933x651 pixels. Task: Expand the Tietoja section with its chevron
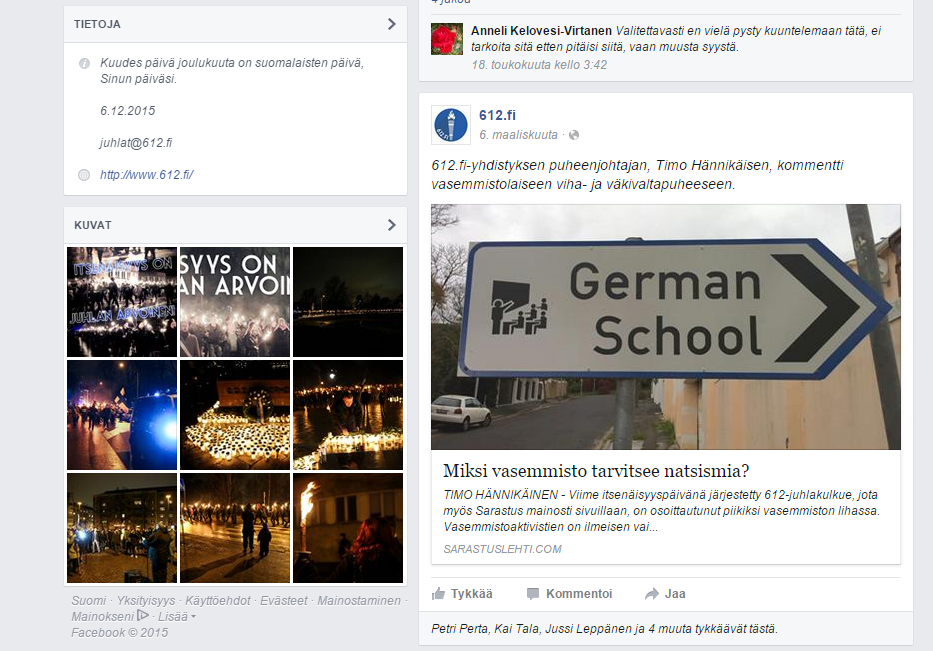[391, 24]
